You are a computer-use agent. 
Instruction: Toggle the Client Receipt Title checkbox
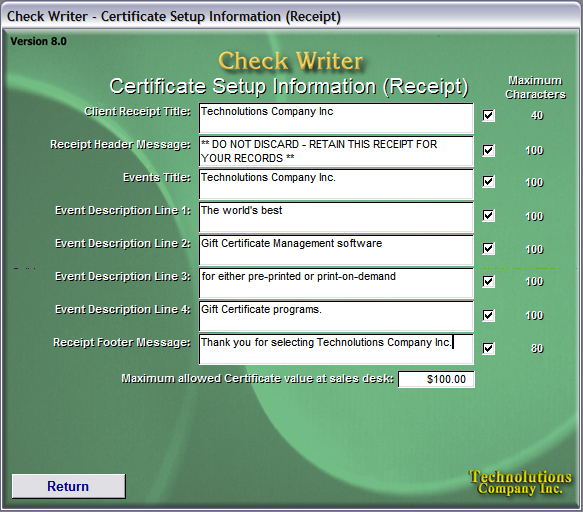click(x=488, y=115)
